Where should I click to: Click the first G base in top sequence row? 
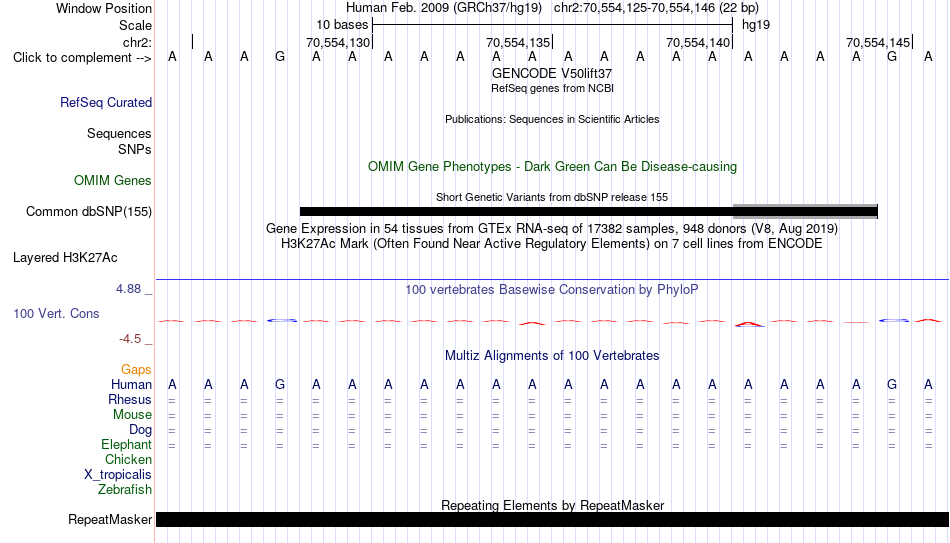[x=280, y=57]
